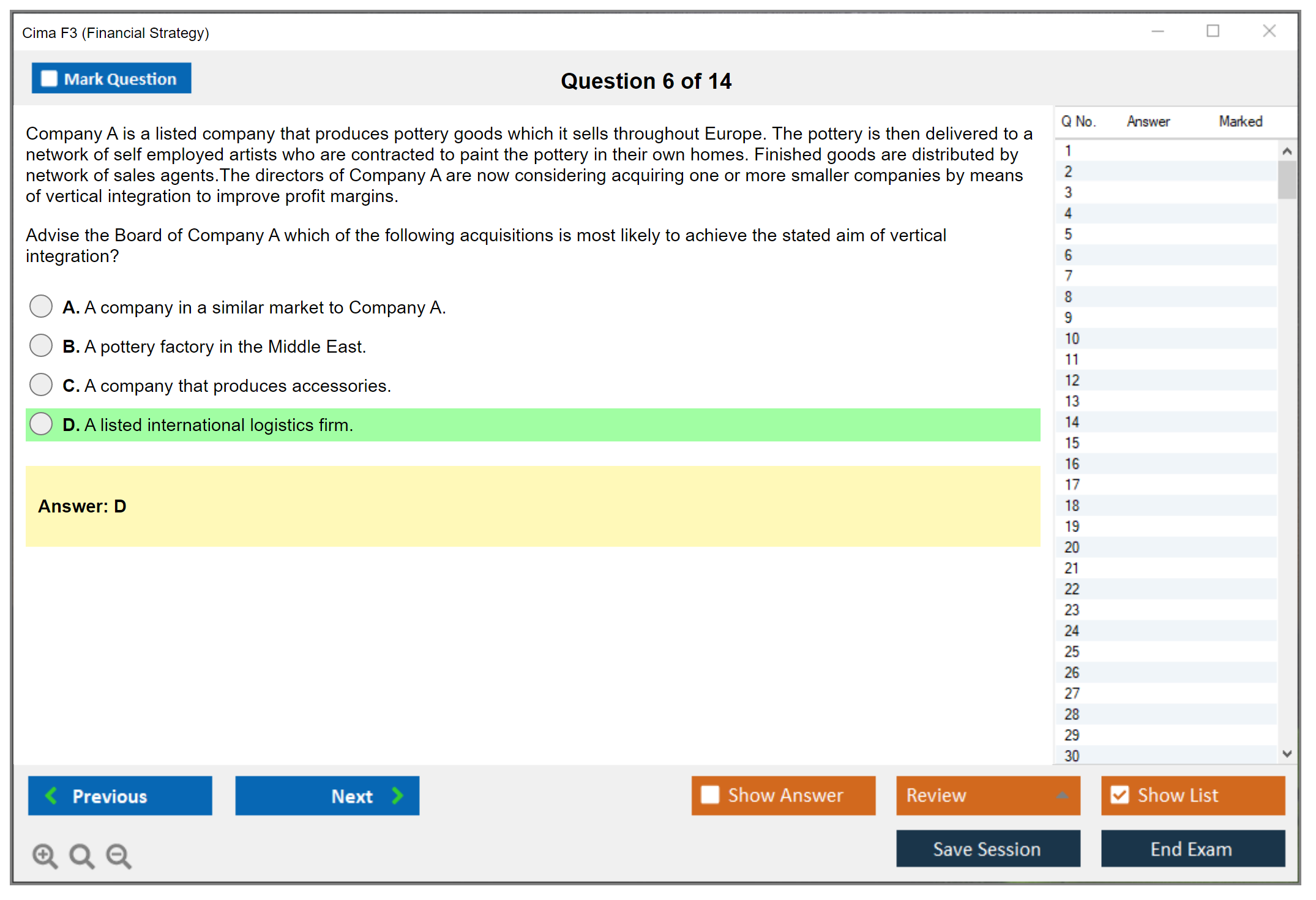
Task: Click the End Exam button
Action: (x=1192, y=849)
